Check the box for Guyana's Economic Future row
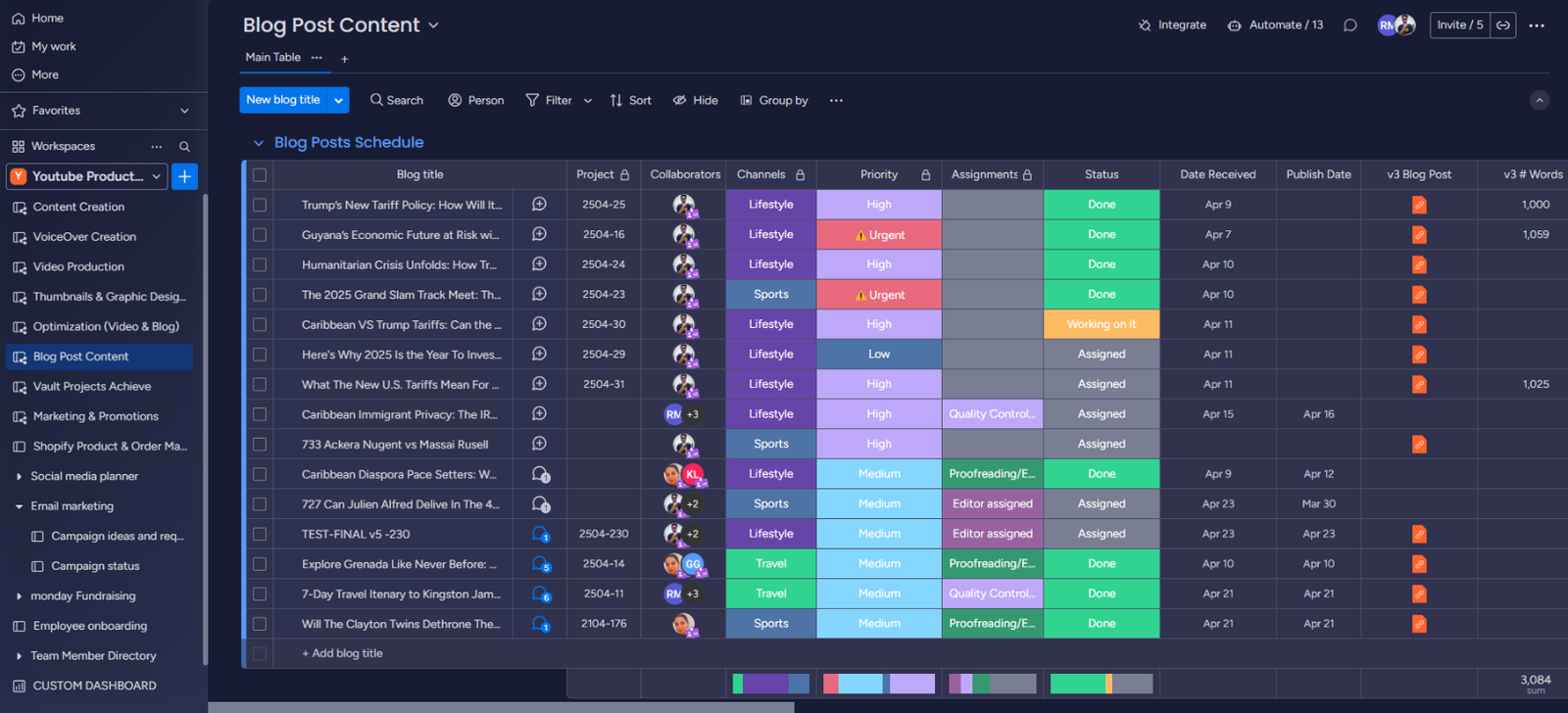Image resolution: width=1568 pixels, height=713 pixels. click(x=260, y=235)
